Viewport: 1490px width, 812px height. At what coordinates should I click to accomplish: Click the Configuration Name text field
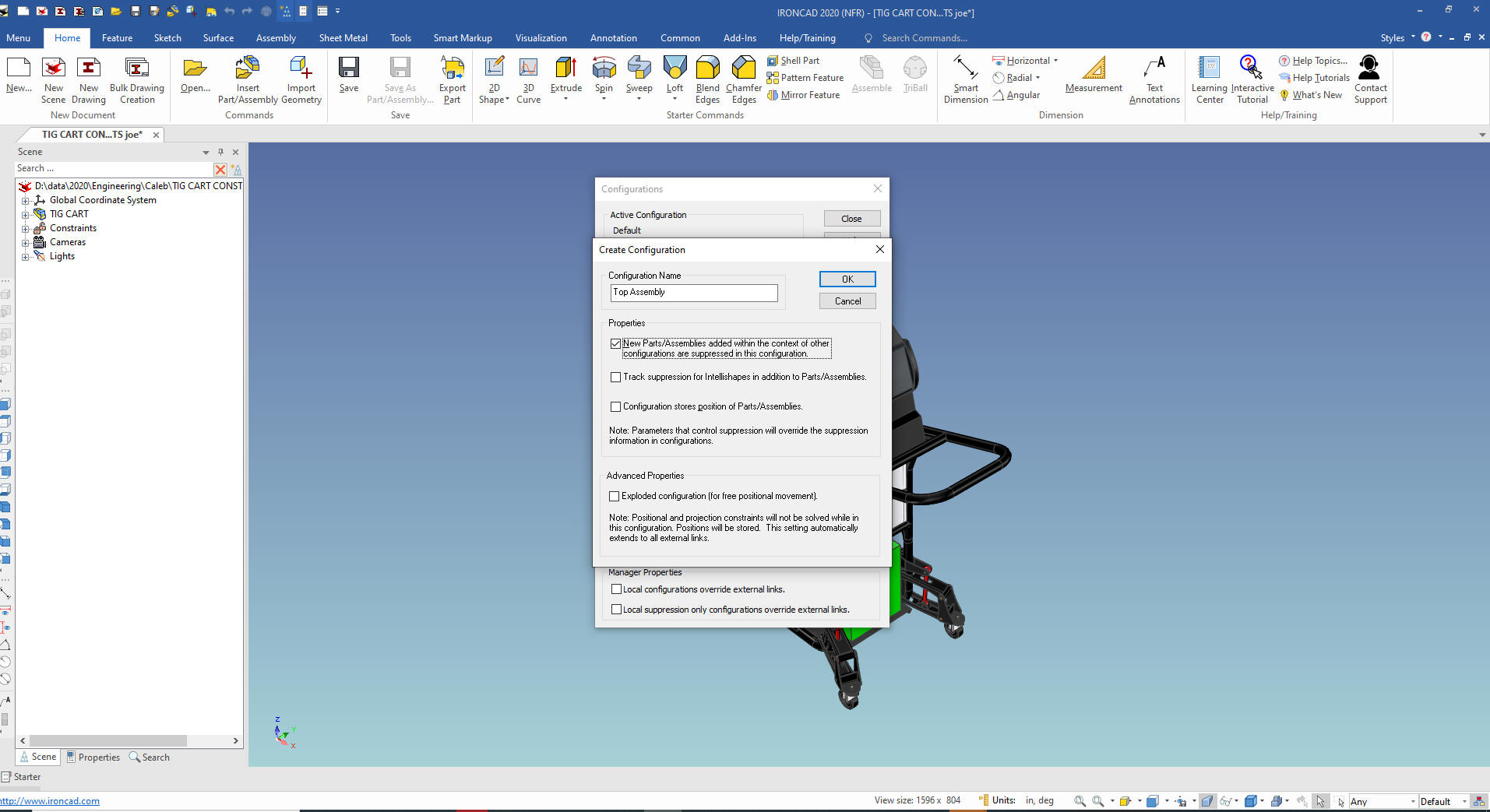(x=694, y=292)
